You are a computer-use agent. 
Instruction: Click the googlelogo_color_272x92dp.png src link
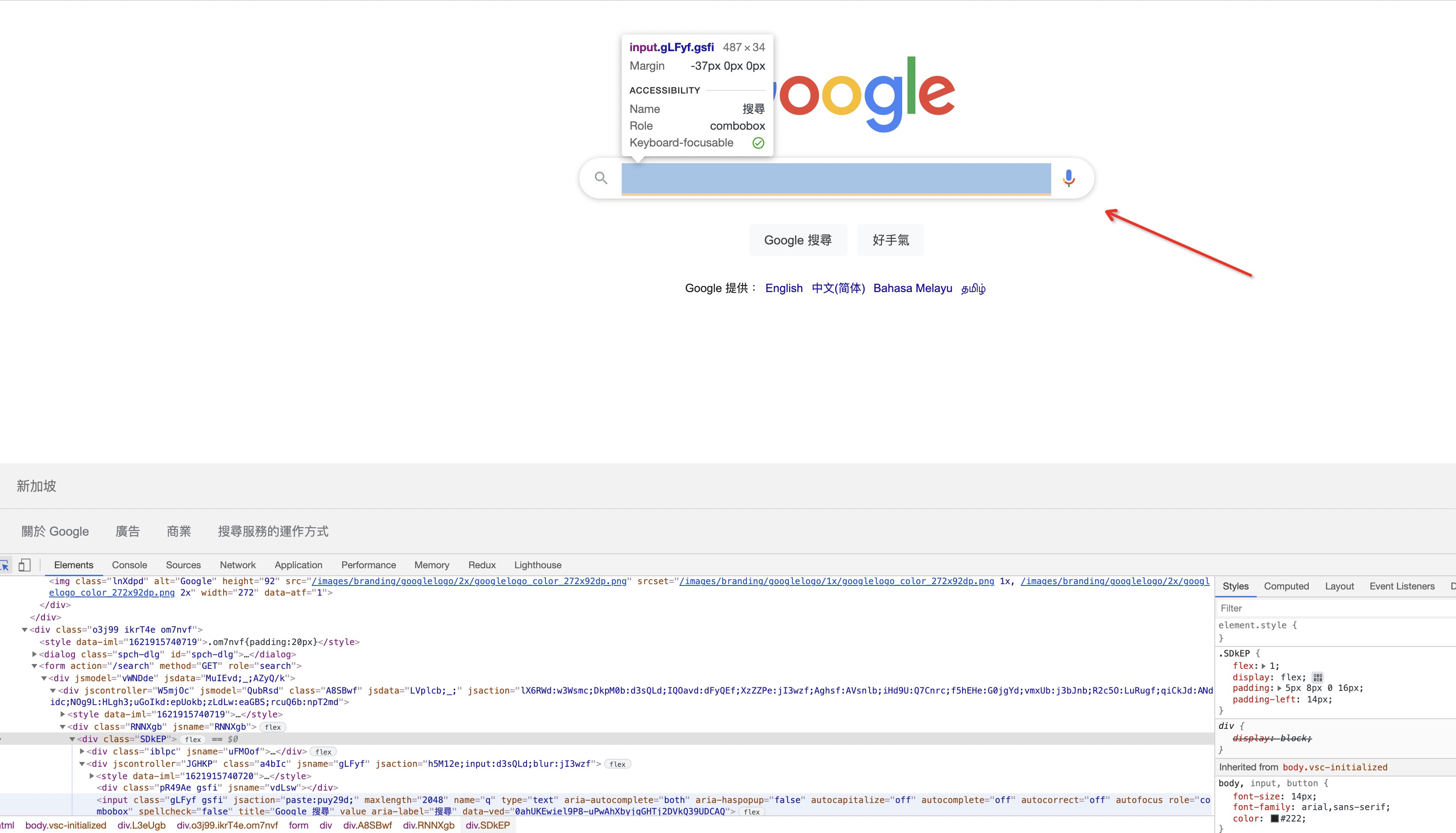[469, 581]
